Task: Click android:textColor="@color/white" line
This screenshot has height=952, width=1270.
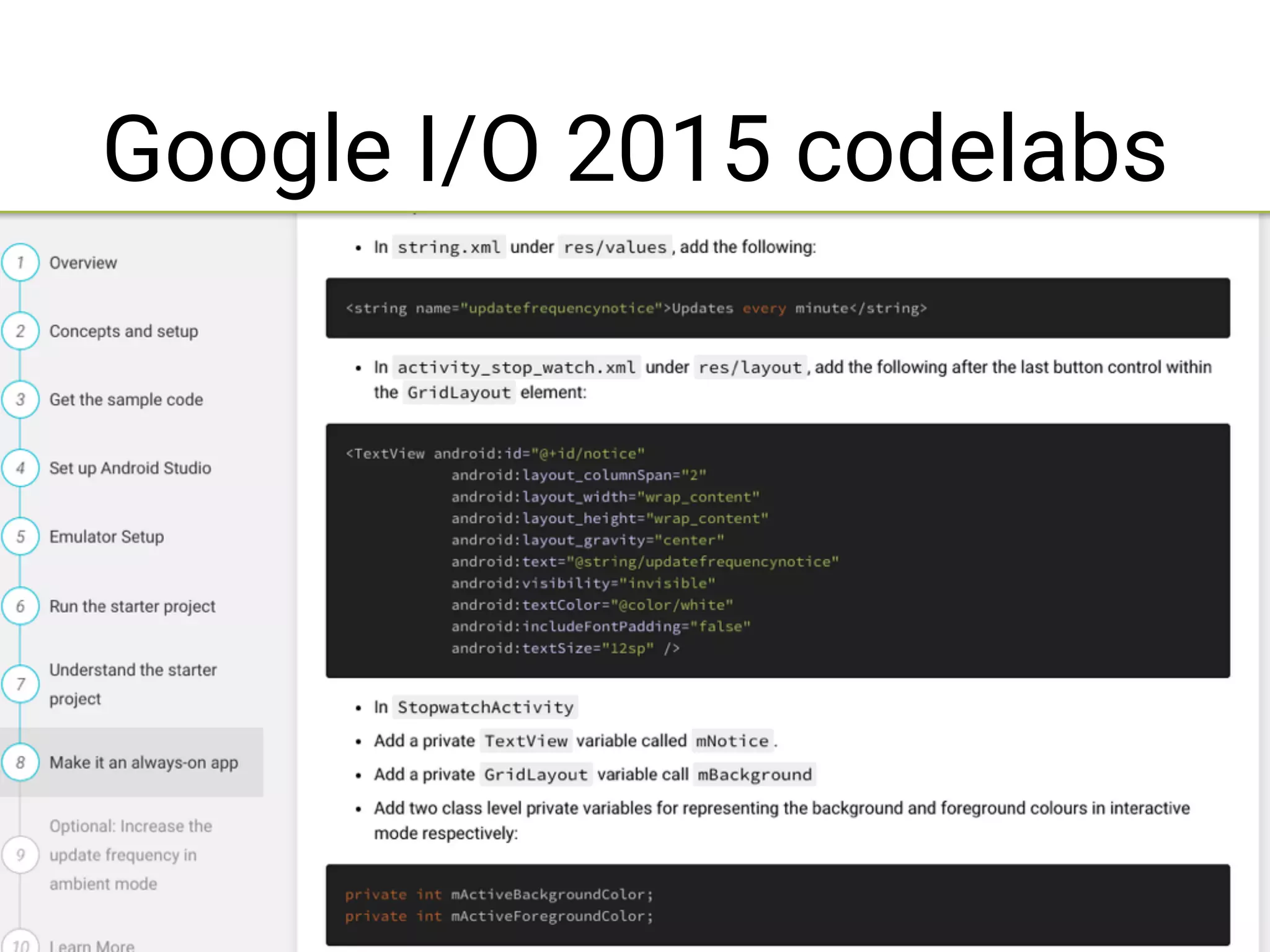Action: (x=592, y=605)
